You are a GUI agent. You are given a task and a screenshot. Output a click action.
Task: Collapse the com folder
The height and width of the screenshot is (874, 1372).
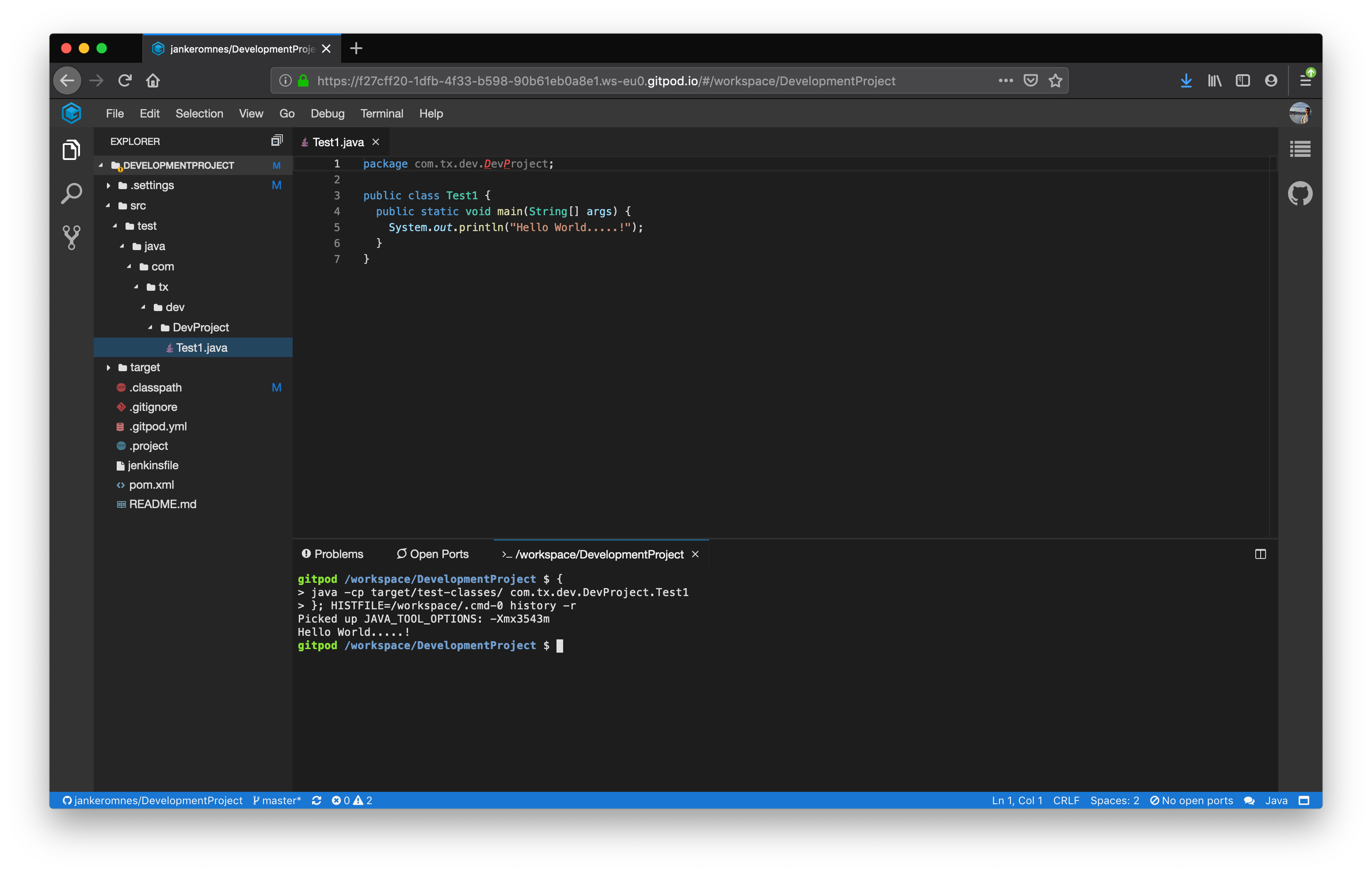click(x=130, y=266)
